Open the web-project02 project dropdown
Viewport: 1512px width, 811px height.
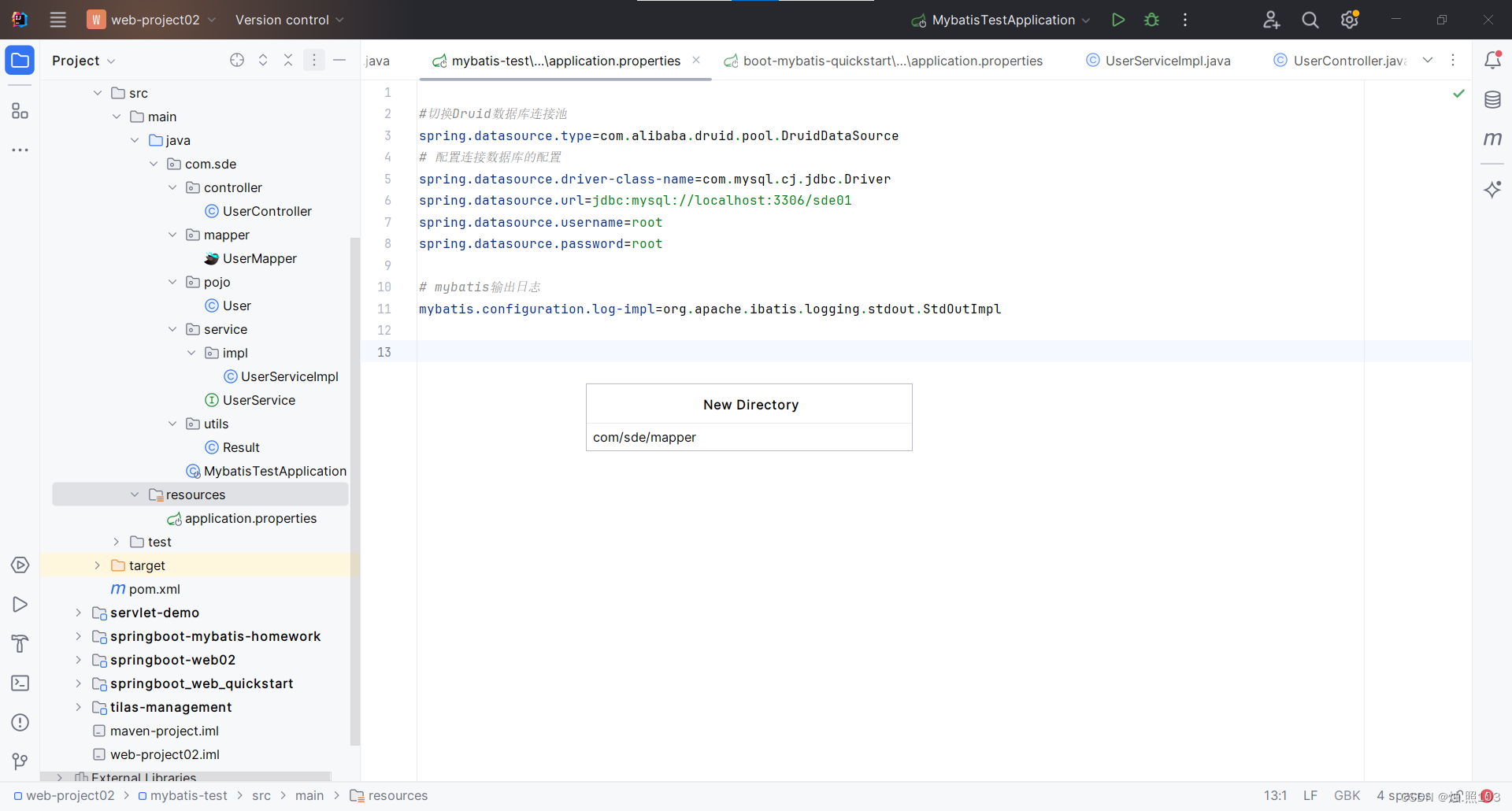[x=151, y=20]
